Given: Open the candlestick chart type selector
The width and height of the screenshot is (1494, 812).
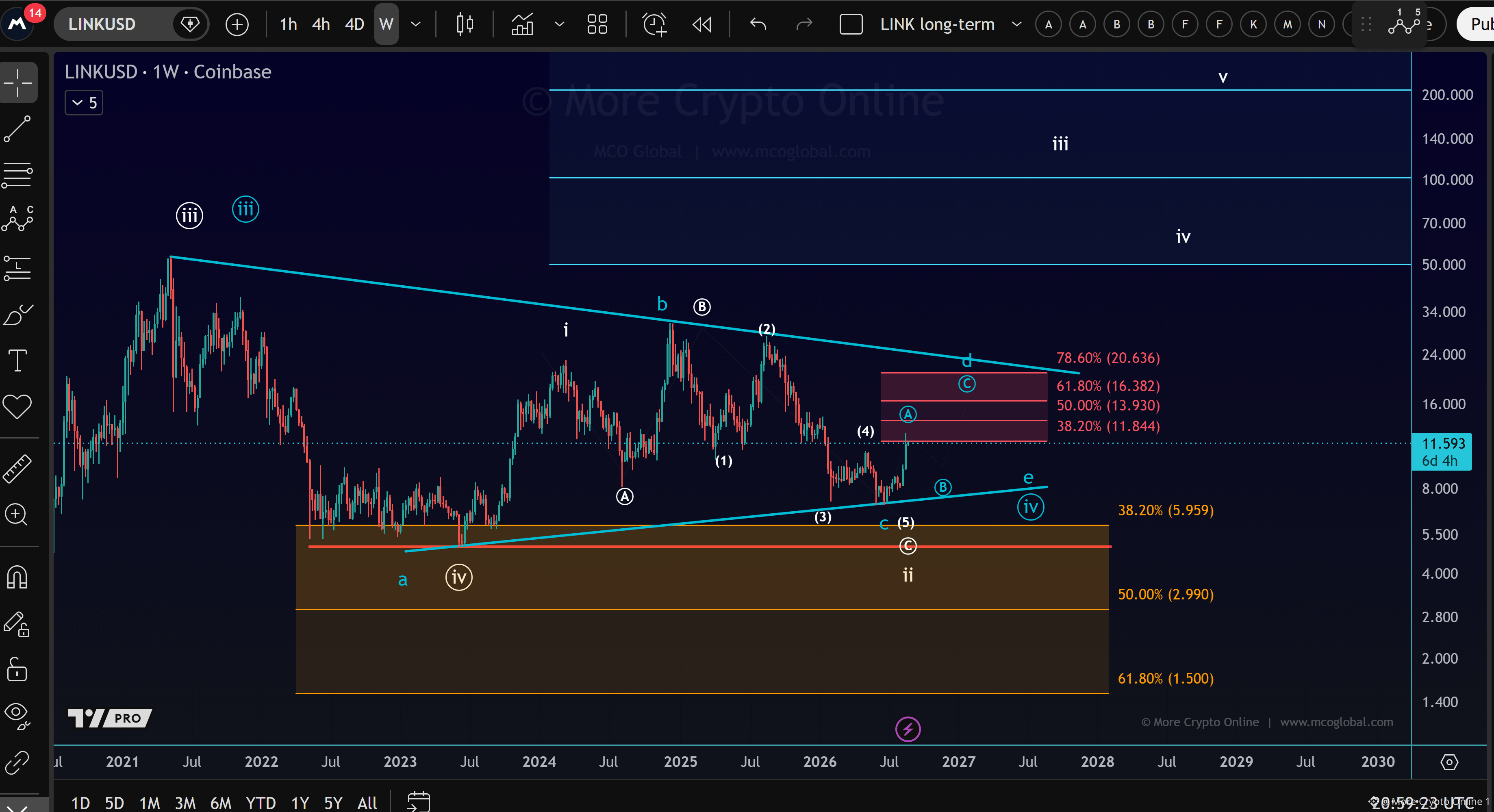Looking at the screenshot, I should pyautogui.click(x=465, y=24).
